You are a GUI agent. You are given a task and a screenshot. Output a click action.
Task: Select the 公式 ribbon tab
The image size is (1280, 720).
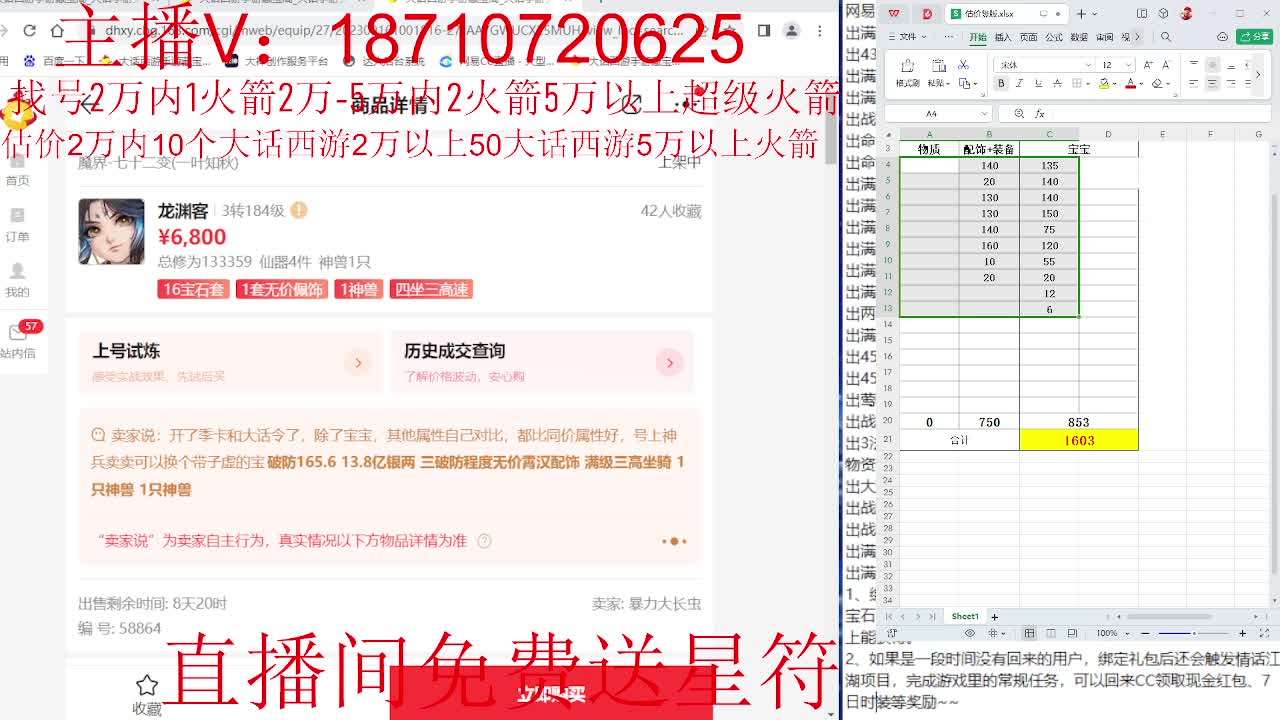[x=1054, y=37]
